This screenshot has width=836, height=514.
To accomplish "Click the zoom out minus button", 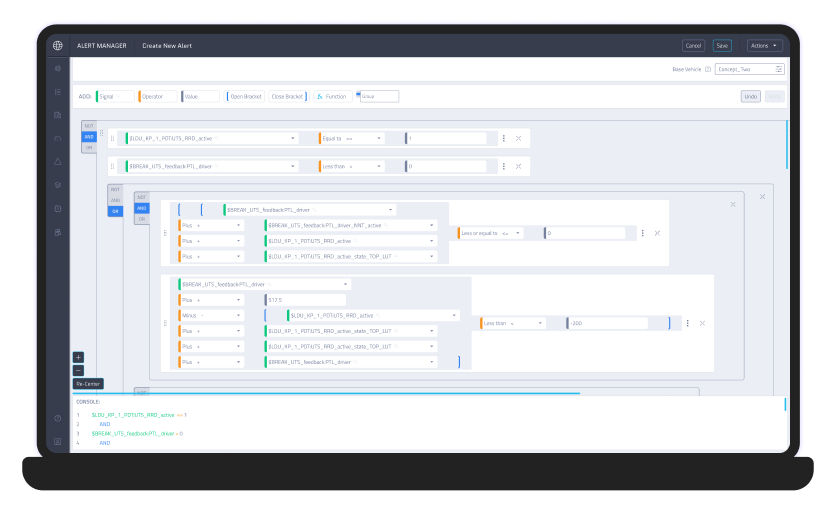I will pyautogui.click(x=78, y=370).
